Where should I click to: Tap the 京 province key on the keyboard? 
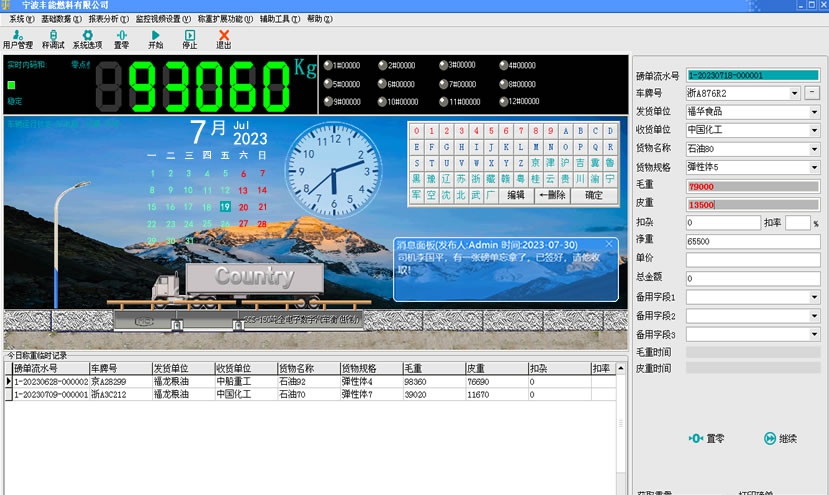point(536,163)
